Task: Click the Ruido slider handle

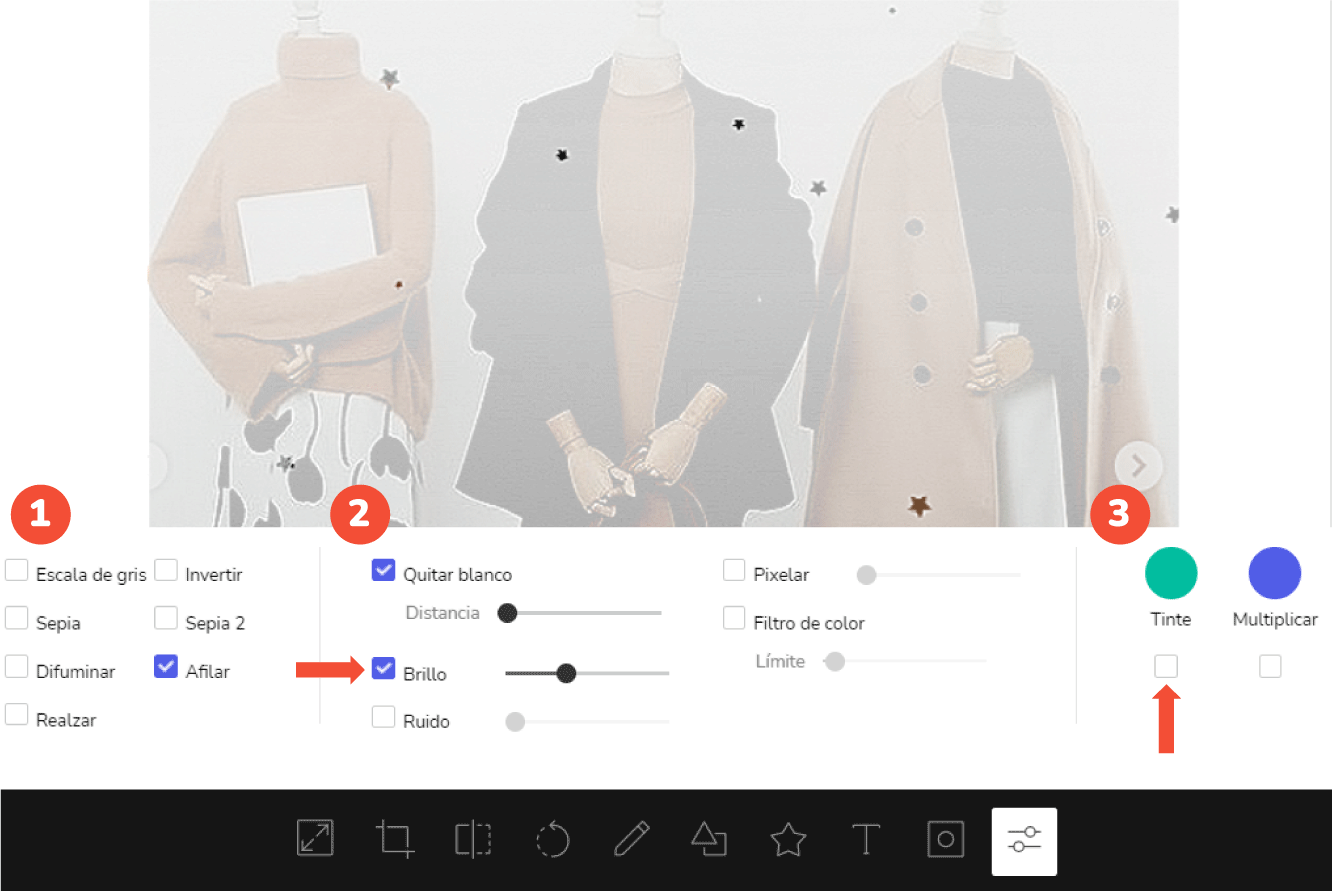Action: [515, 721]
